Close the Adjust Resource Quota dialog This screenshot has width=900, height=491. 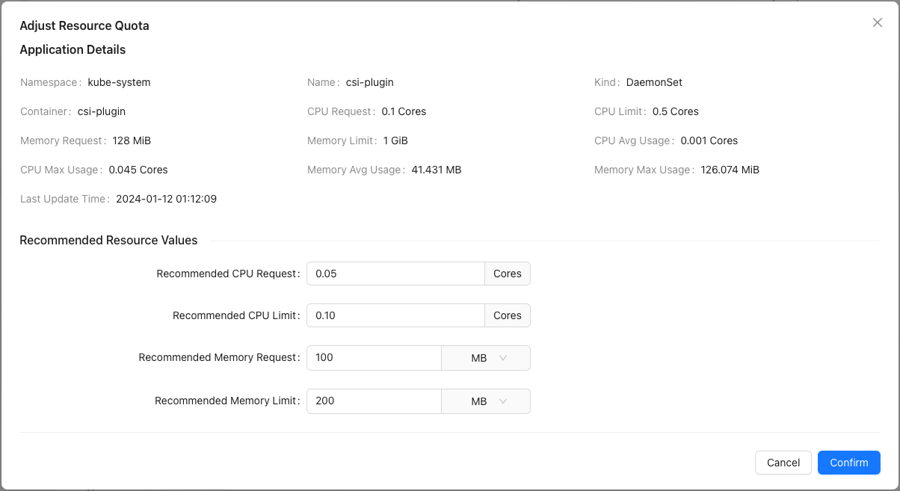tap(877, 22)
